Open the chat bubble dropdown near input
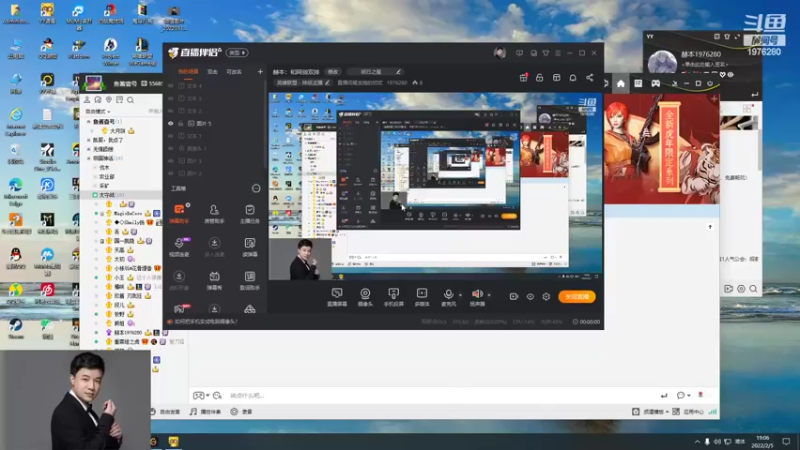The height and width of the screenshot is (450, 800). click(x=689, y=395)
